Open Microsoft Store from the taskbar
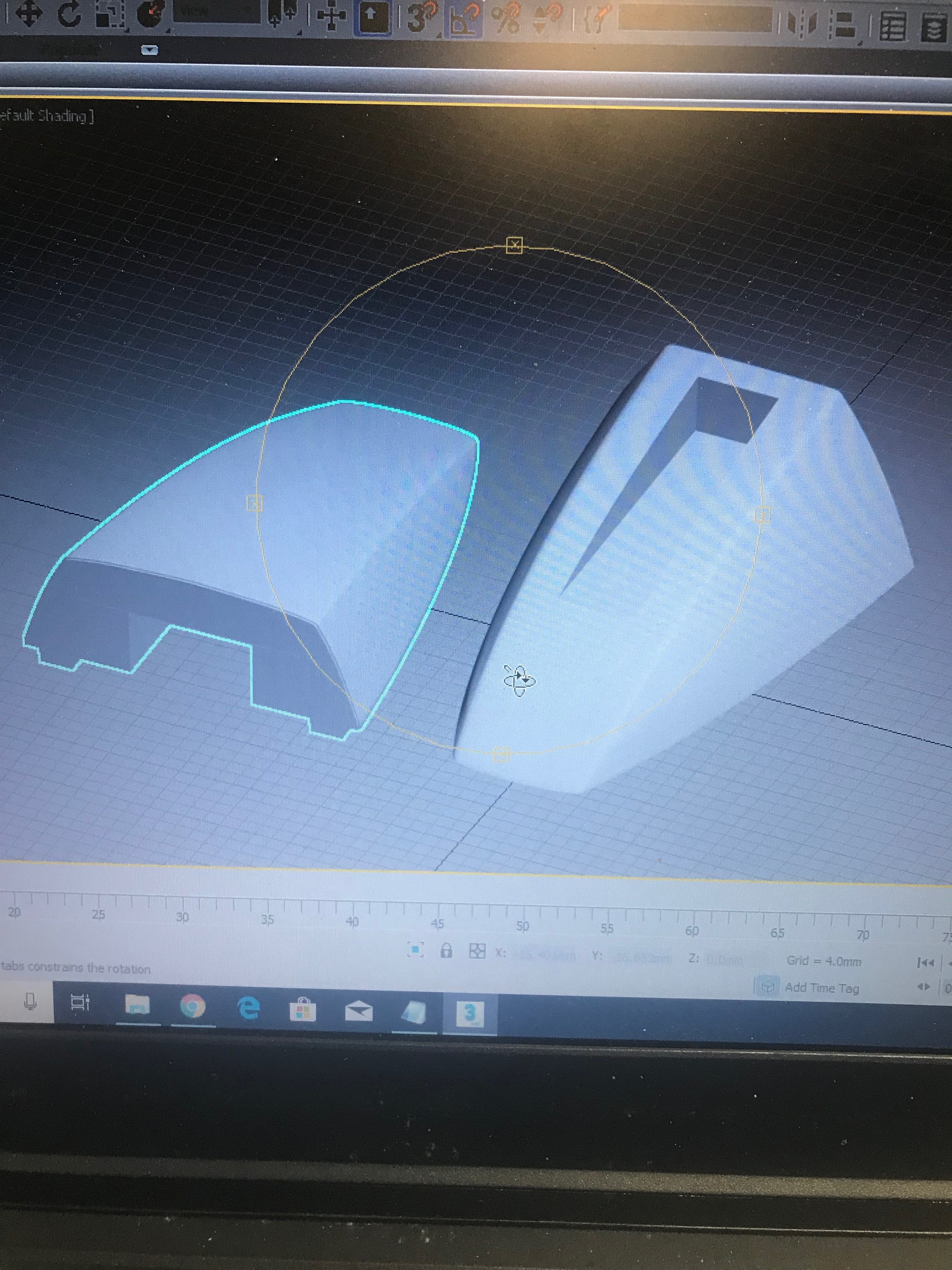Image resolution: width=952 pixels, height=1270 pixels. (303, 1010)
